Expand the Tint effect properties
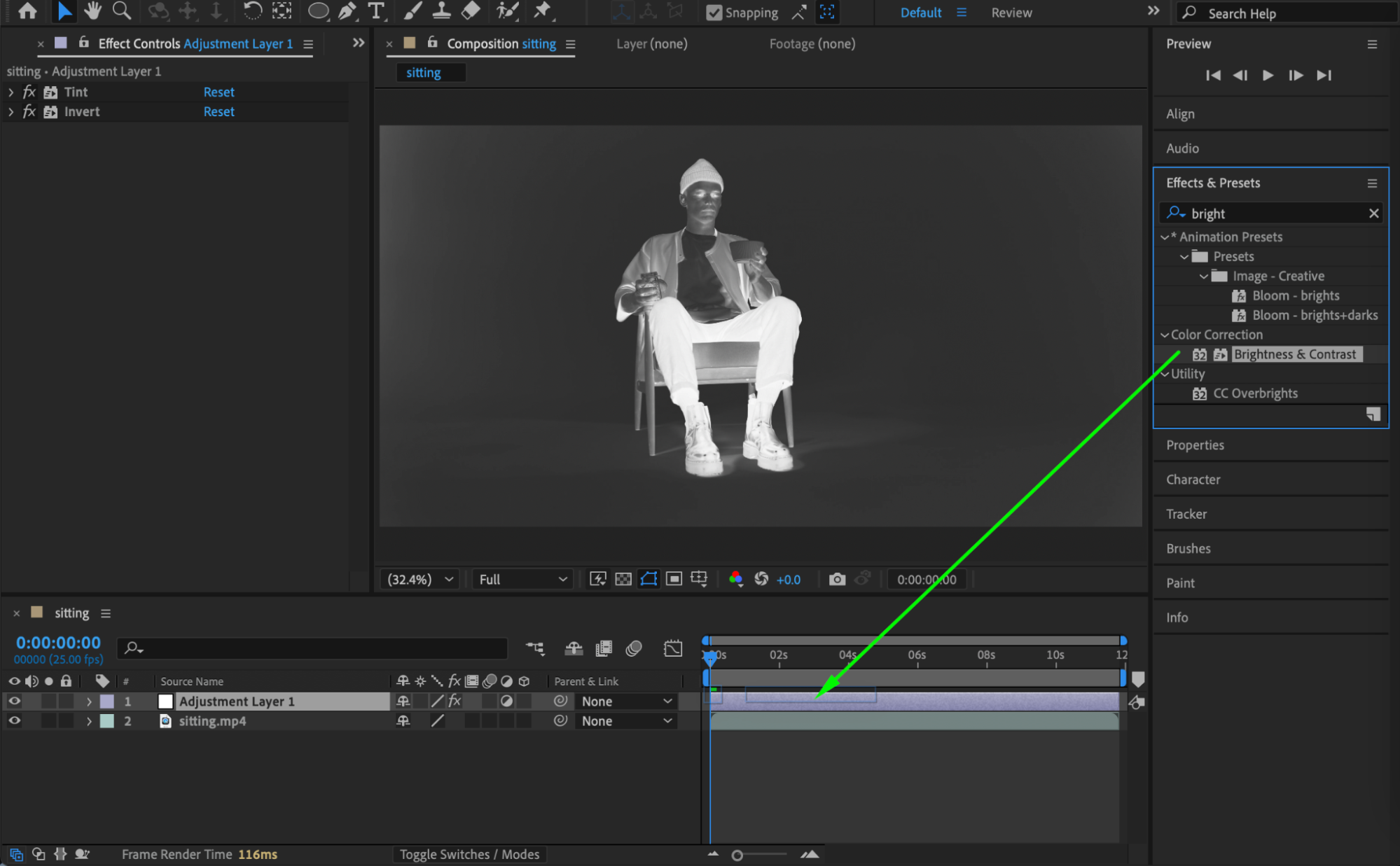 pos(11,92)
